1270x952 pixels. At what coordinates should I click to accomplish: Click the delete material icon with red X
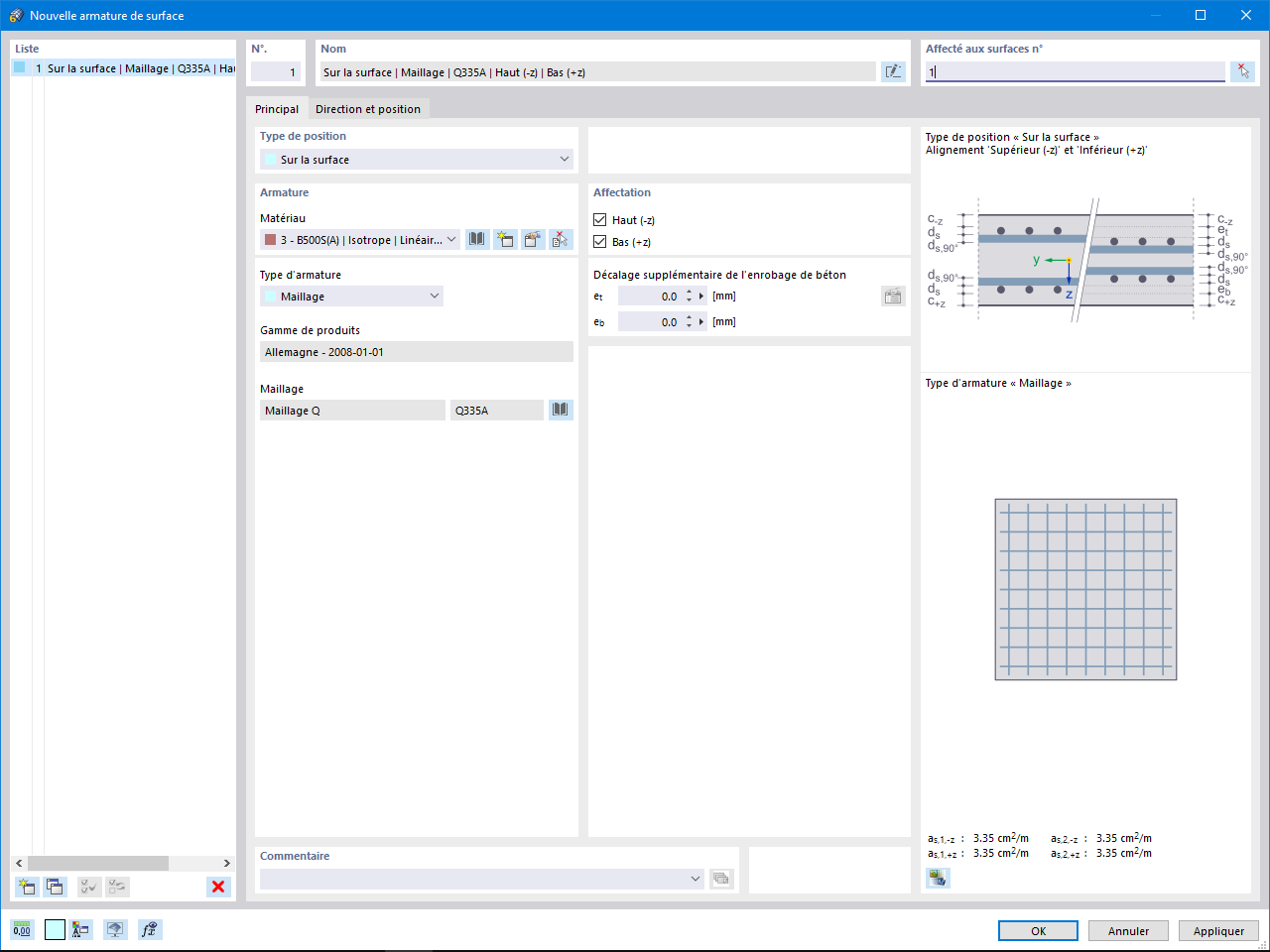[561, 239]
